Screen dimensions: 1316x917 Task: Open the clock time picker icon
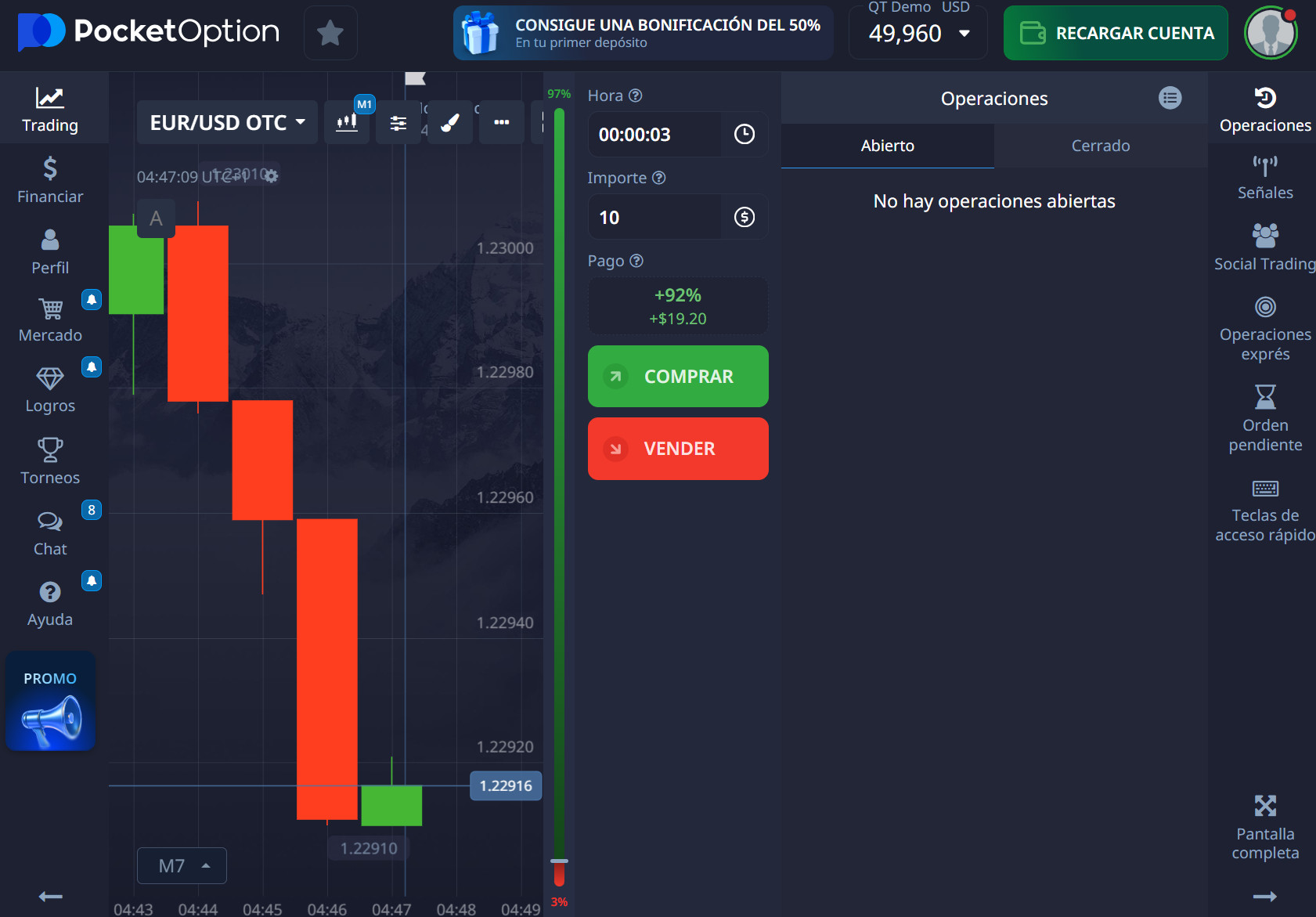(745, 135)
